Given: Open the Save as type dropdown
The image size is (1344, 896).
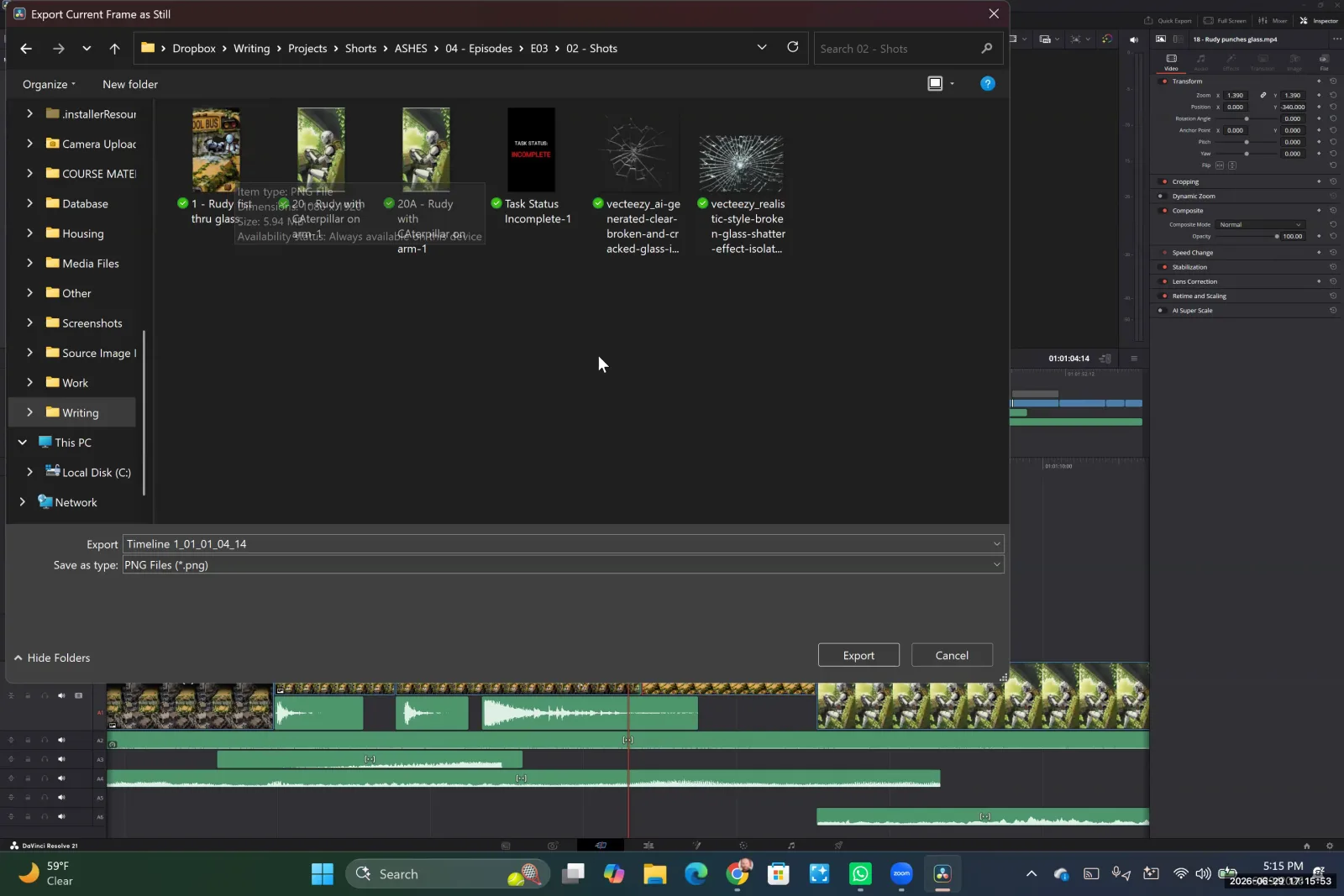Looking at the screenshot, I should (997, 565).
